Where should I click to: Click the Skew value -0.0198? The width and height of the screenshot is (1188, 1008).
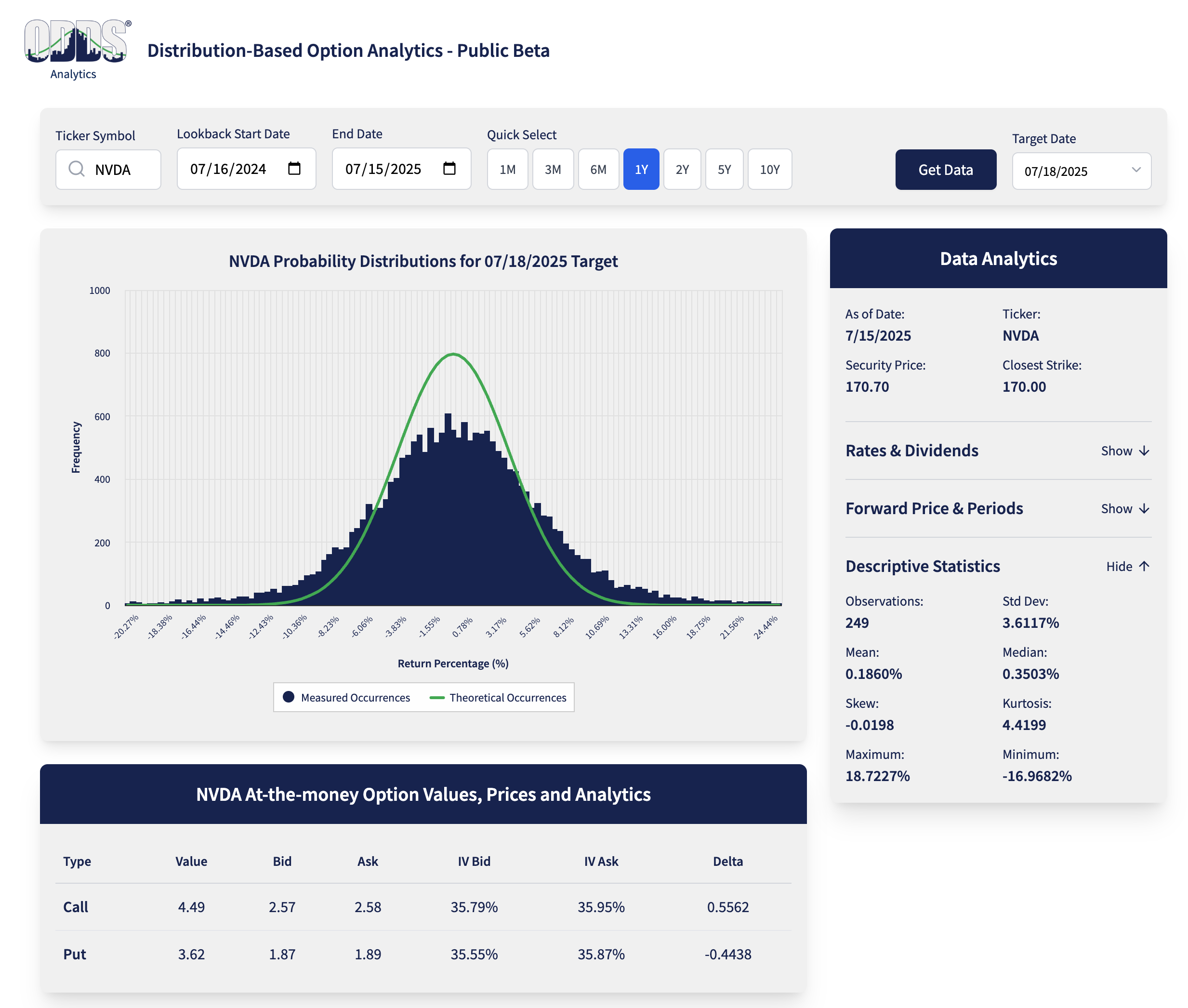tap(869, 725)
